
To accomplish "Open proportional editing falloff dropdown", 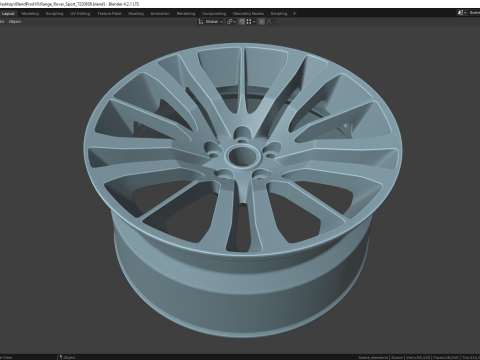I will (270, 22).
